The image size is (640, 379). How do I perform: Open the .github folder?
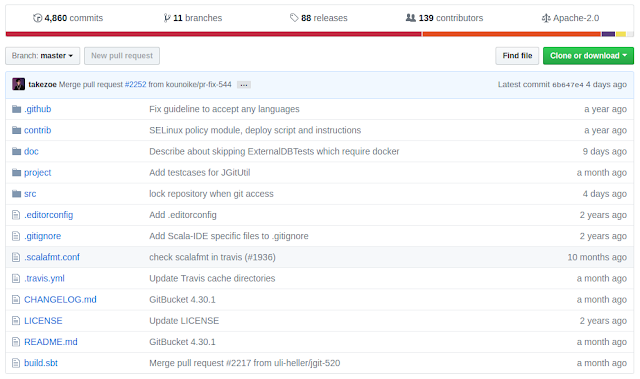pos(38,109)
